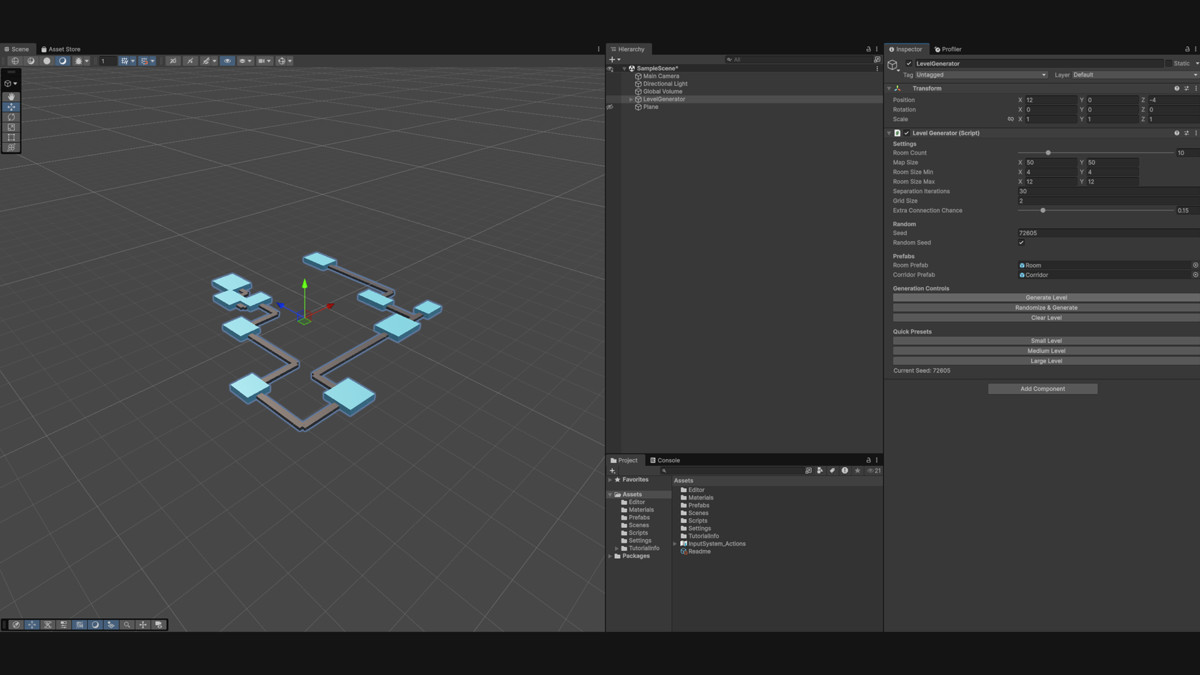The image size is (1200, 675).
Task: Click the Hierarchy create plus button
Action: (x=614, y=59)
